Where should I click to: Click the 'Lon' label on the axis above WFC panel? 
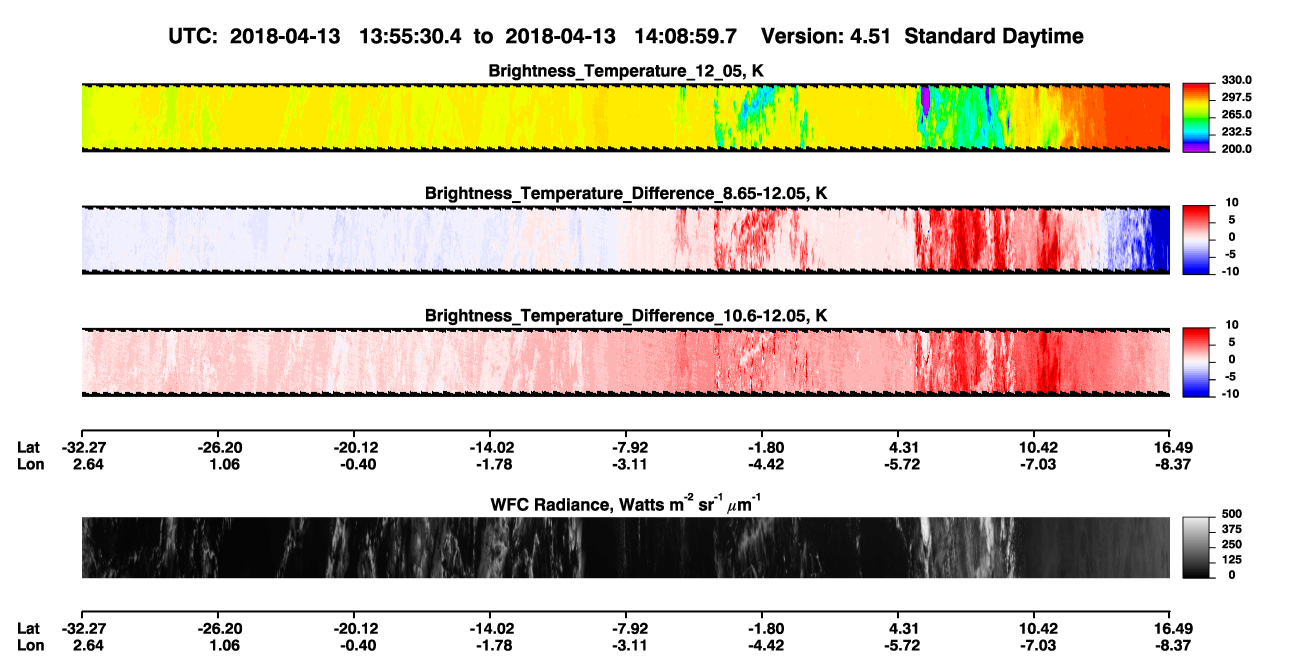(x=29, y=463)
